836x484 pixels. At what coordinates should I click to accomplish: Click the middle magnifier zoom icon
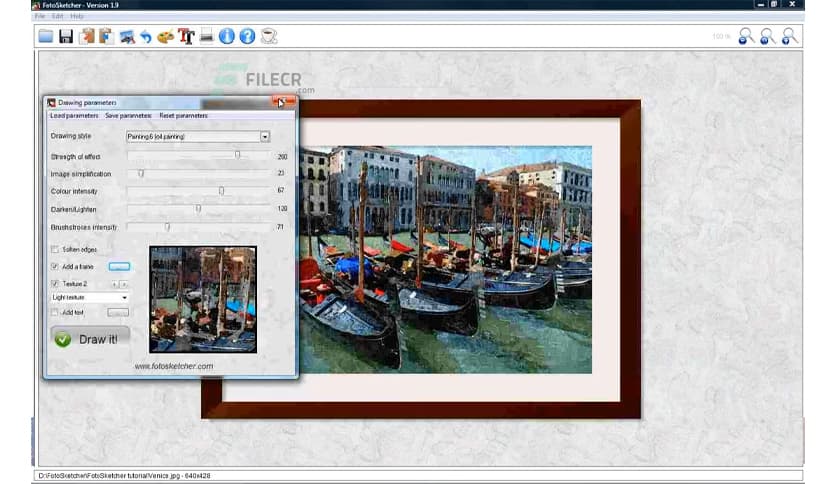coord(767,36)
